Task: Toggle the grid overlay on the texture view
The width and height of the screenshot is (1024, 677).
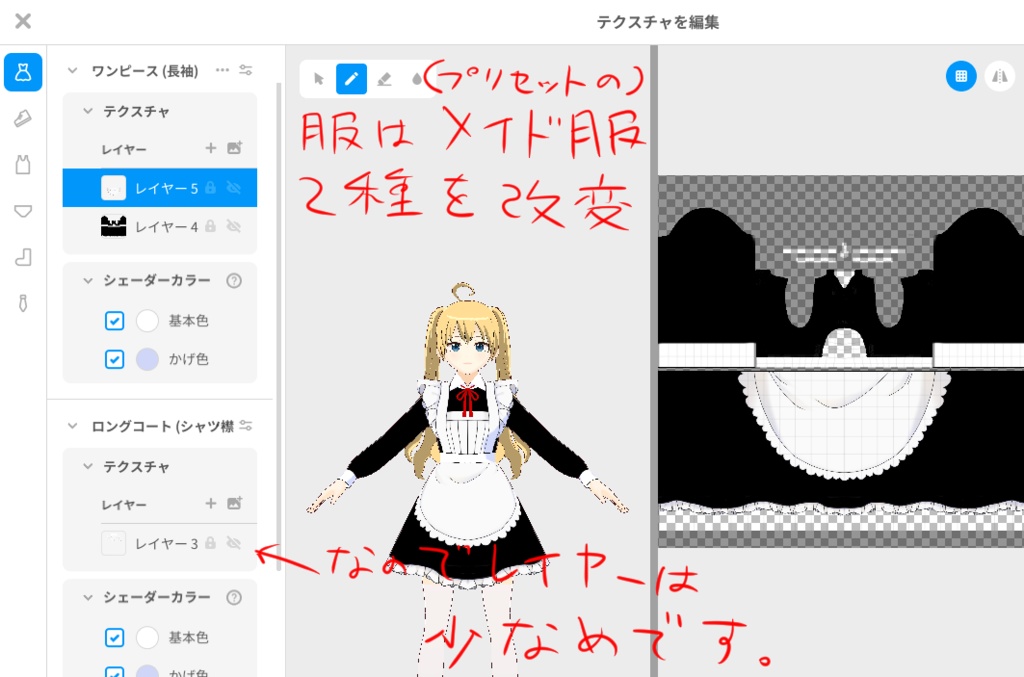Action: pyautogui.click(x=961, y=75)
